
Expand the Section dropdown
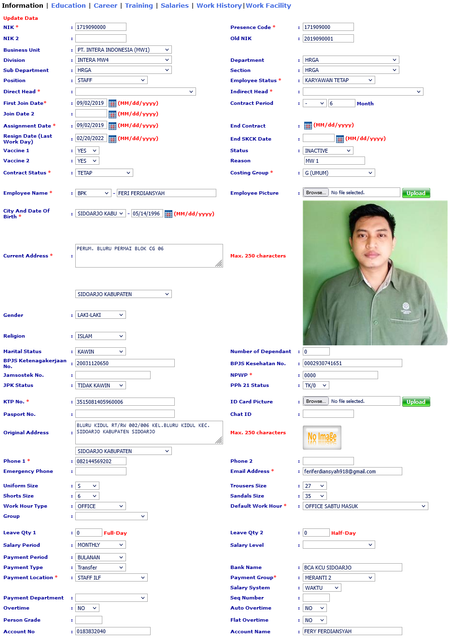[351, 70]
